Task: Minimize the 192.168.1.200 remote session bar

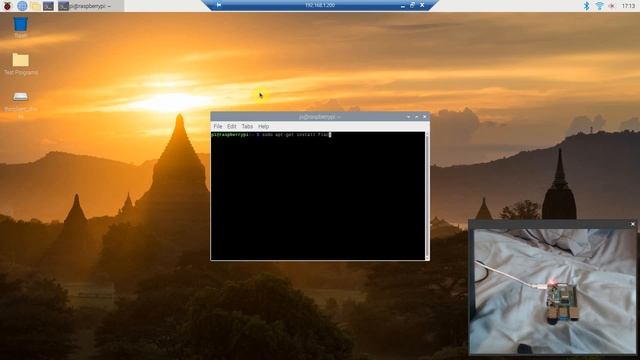Action: [x=402, y=5]
